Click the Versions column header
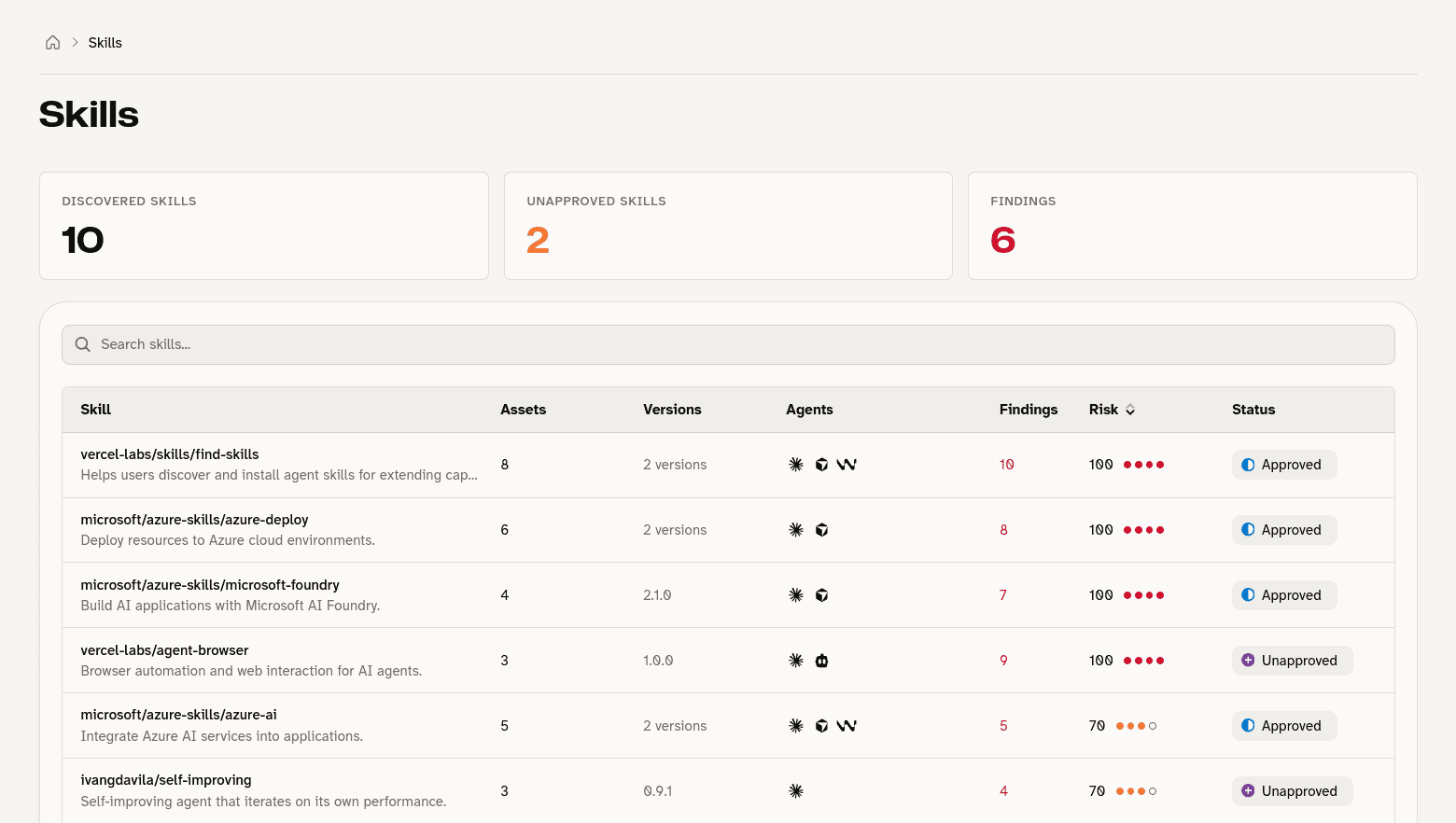This screenshot has width=1456, height=823. point(672,410)
